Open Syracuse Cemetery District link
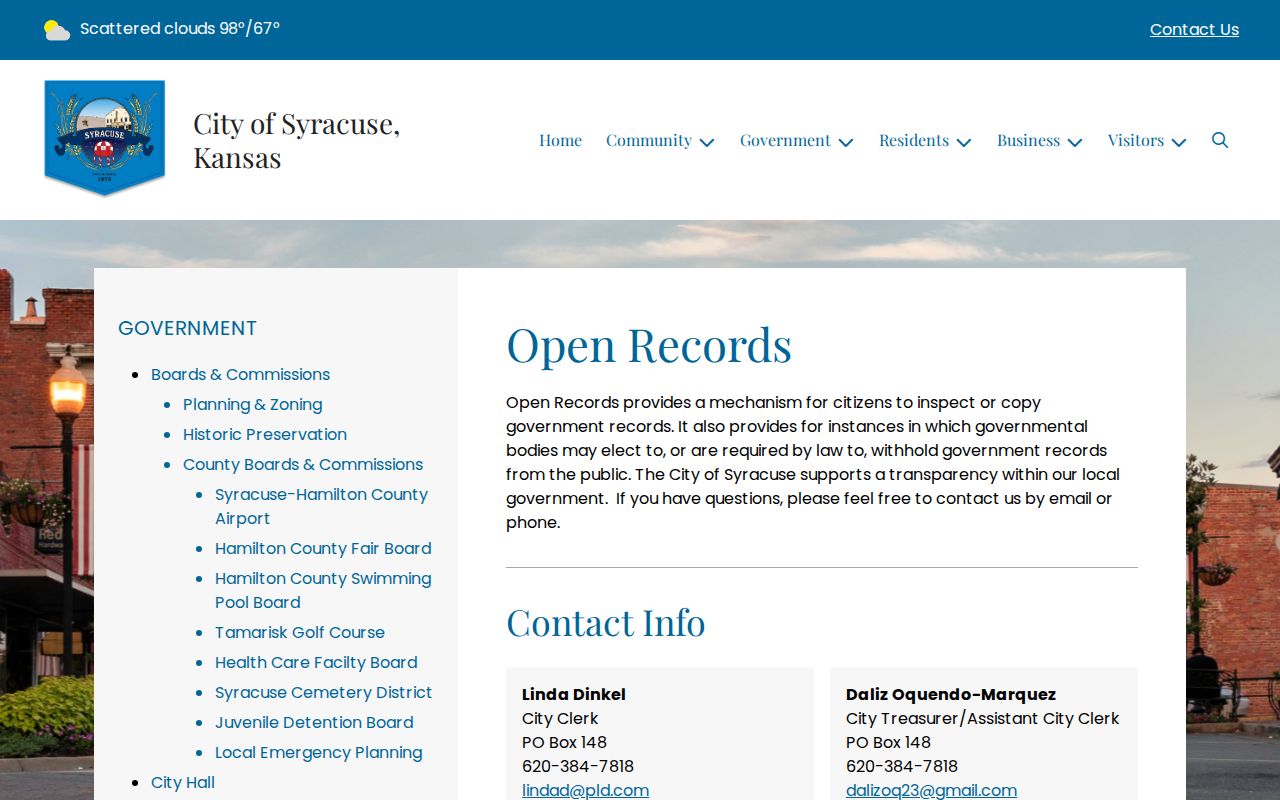This screenshot has height=800, width=1280. 323,692
